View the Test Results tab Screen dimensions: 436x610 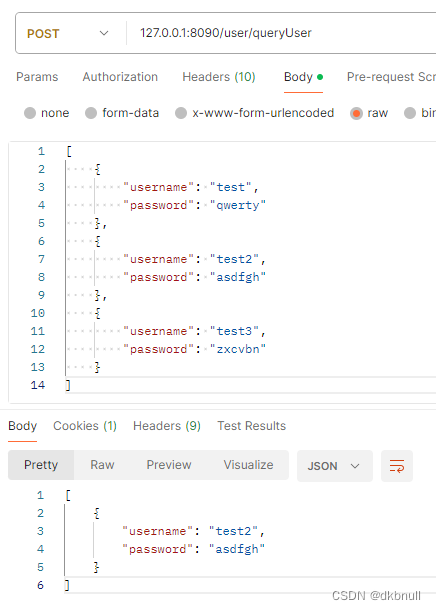point(252,426)
